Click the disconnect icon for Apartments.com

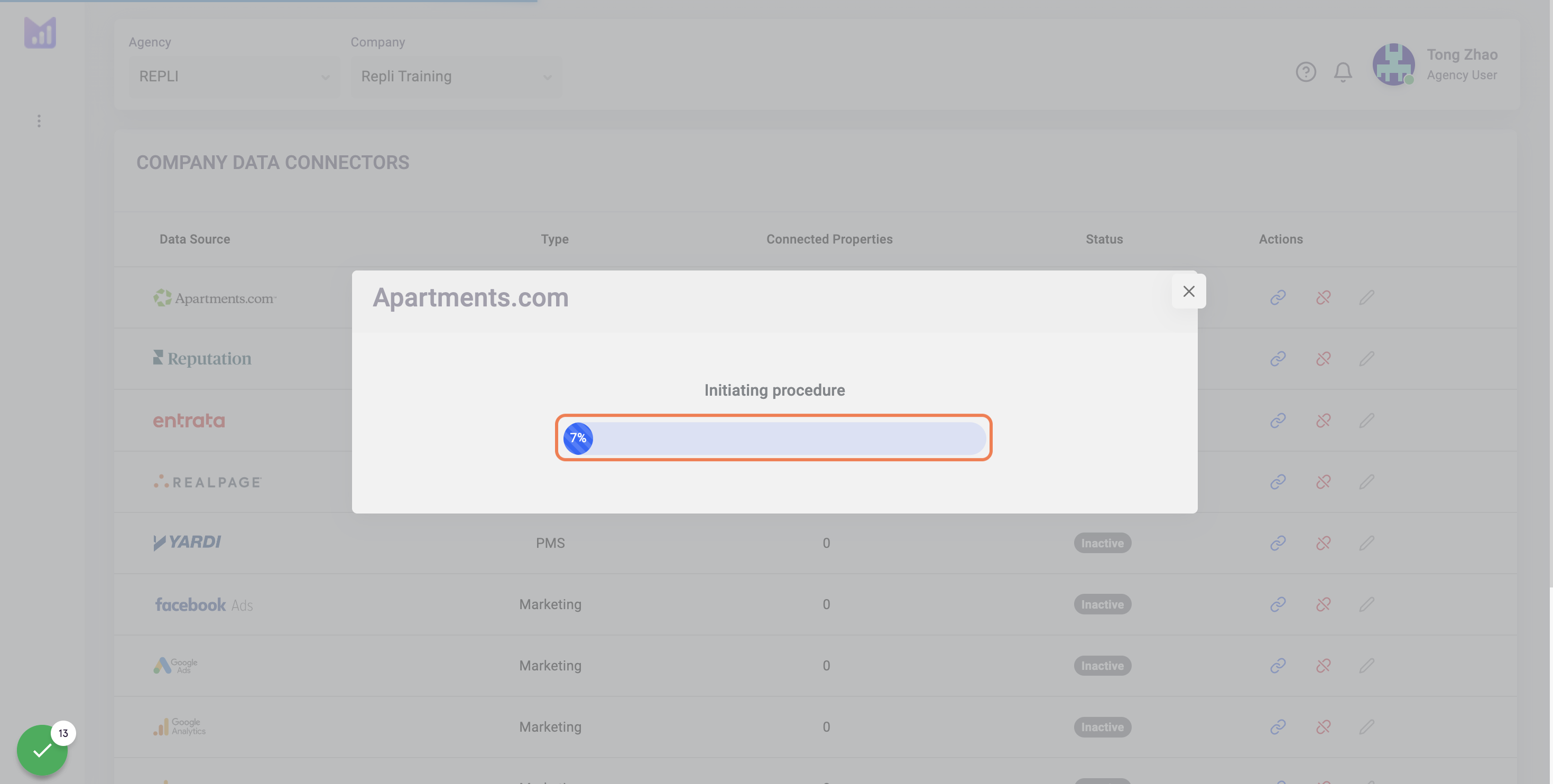pyautogui.click(x=1323, y=297)
